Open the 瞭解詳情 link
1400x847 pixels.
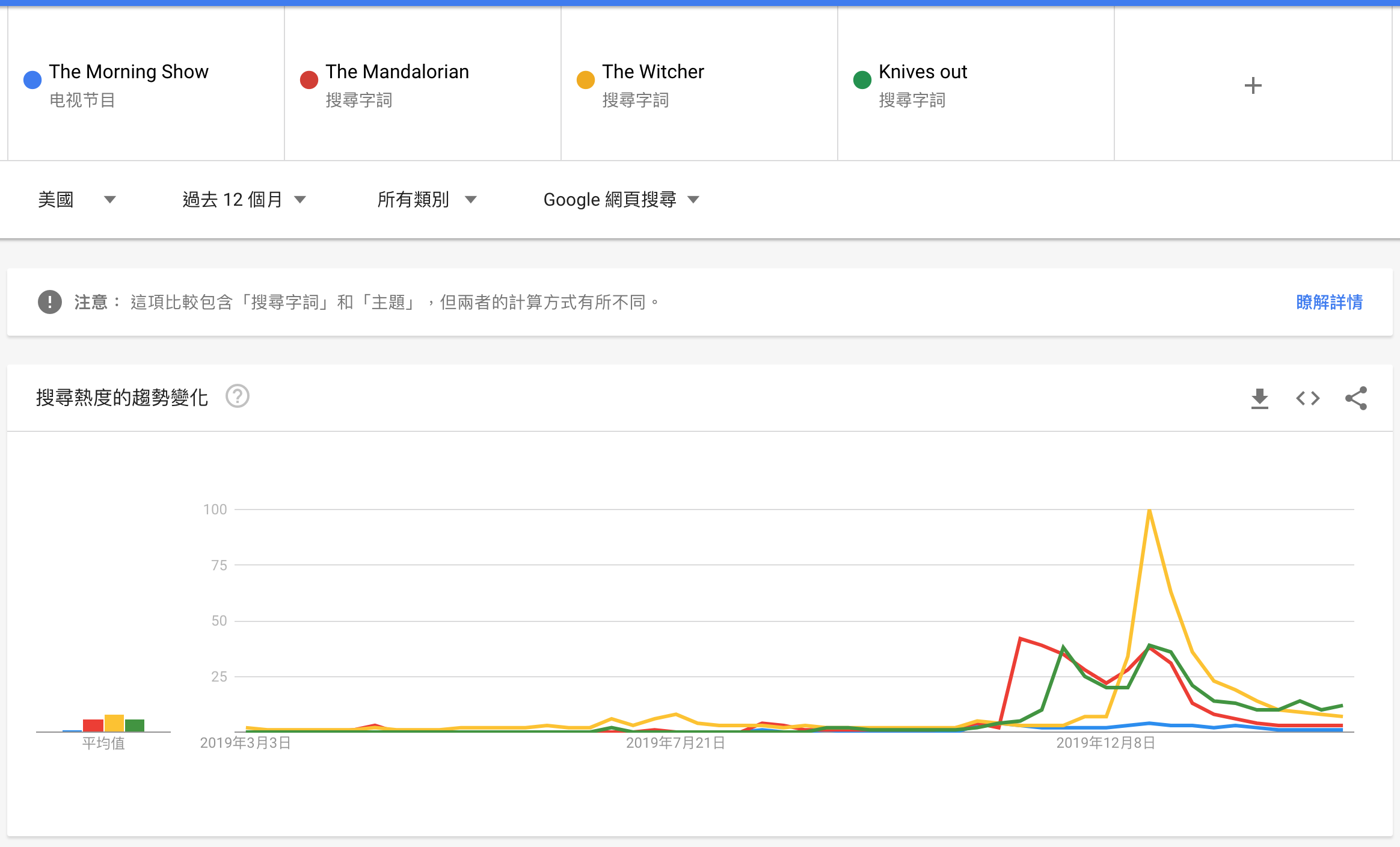pos(1329,302)
